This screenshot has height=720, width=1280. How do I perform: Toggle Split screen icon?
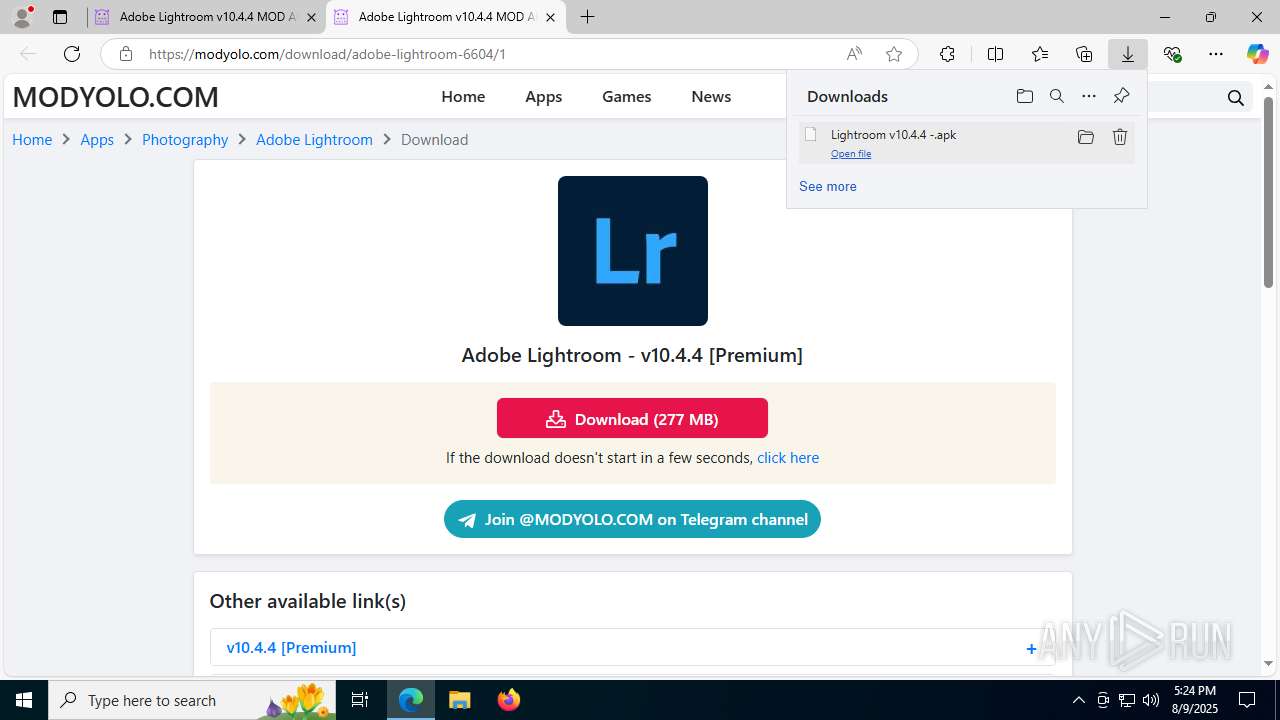(995, 54)
